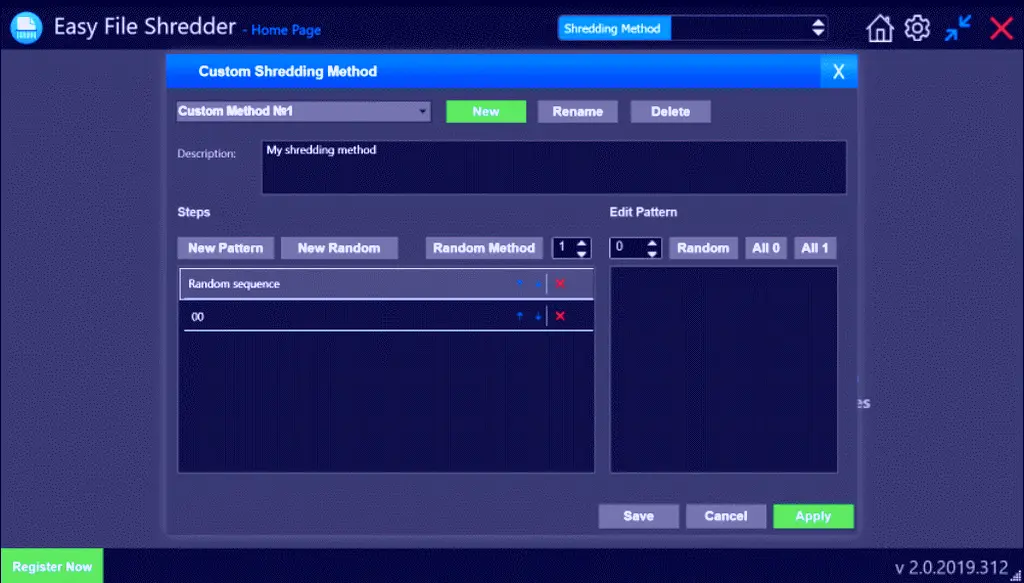This screenshot has height=583, width=1024.
Task: Decrease the Random Method count stepper
Action: [x=582, y=254]
